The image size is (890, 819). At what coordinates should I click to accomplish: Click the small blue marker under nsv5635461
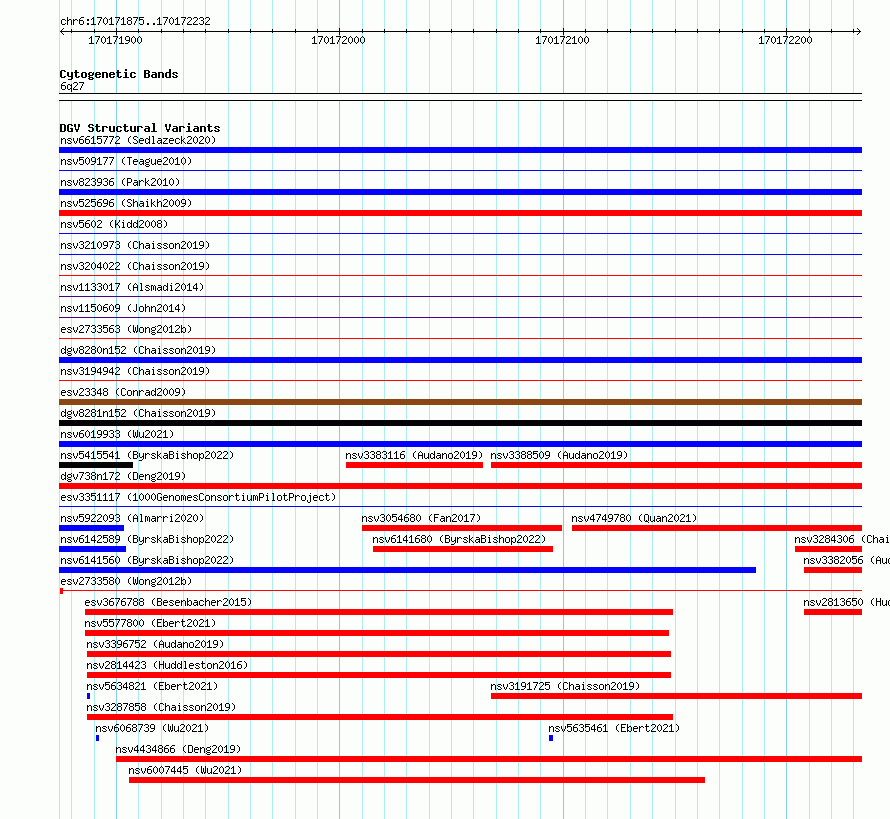(x=551, y=738)
